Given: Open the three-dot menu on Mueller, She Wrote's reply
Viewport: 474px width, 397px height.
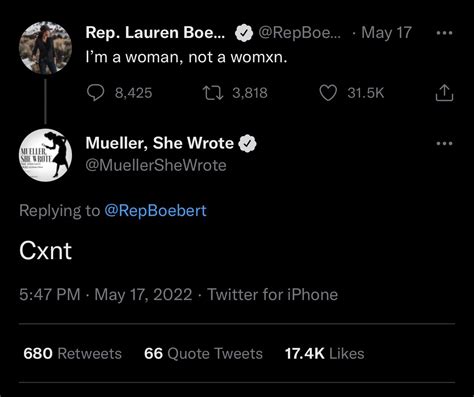Looking at the screenshot, I should (x=445, y=144).
